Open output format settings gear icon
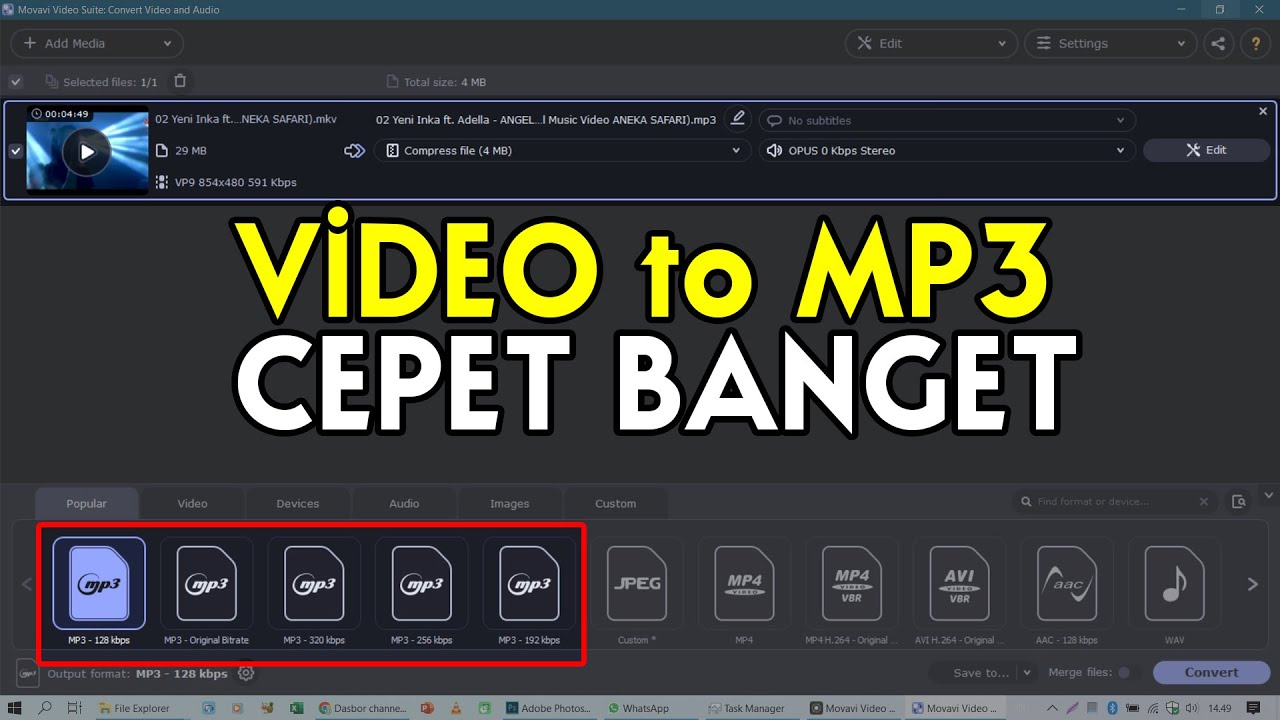 tap(245, 673)
